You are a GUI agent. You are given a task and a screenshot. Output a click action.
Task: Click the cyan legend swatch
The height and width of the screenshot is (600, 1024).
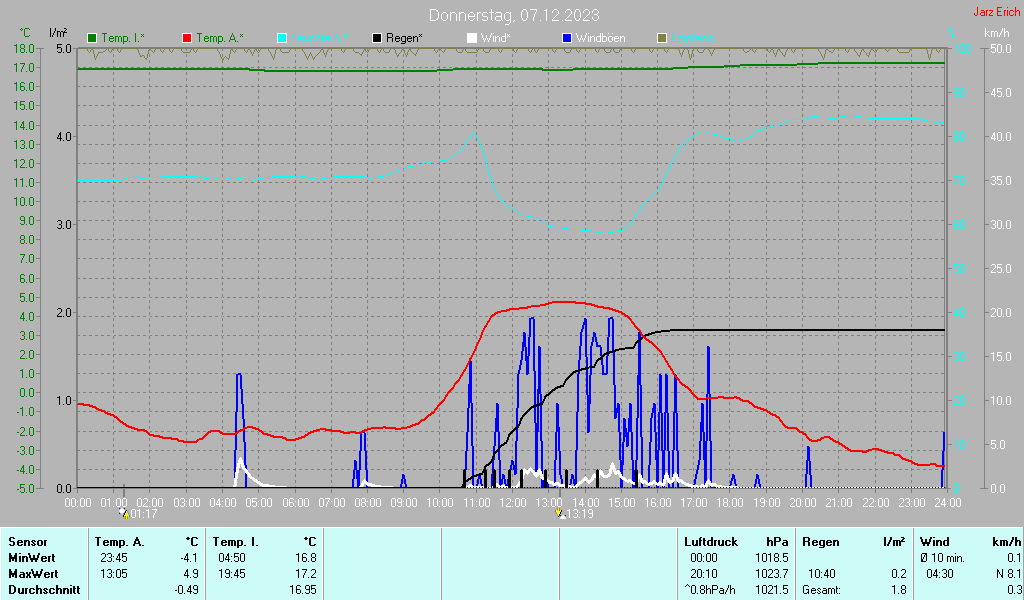[282, 38]
